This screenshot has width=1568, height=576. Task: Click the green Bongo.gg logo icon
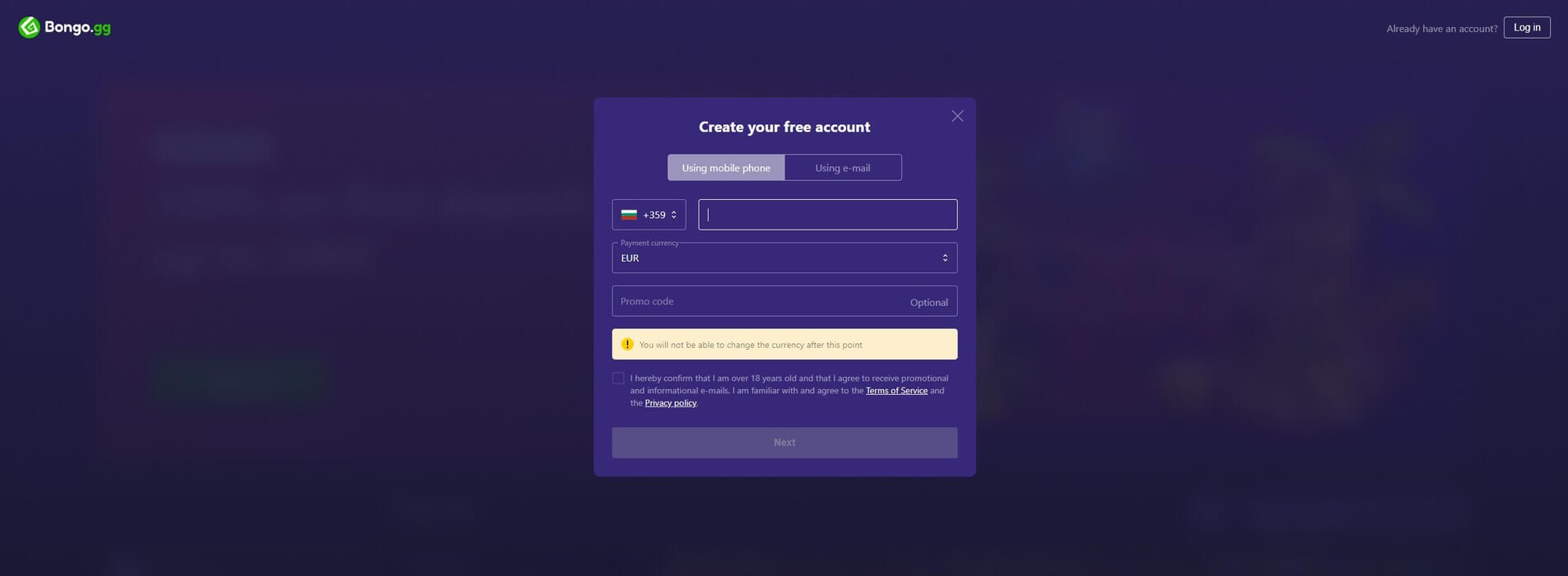click(x=29, y=27)
